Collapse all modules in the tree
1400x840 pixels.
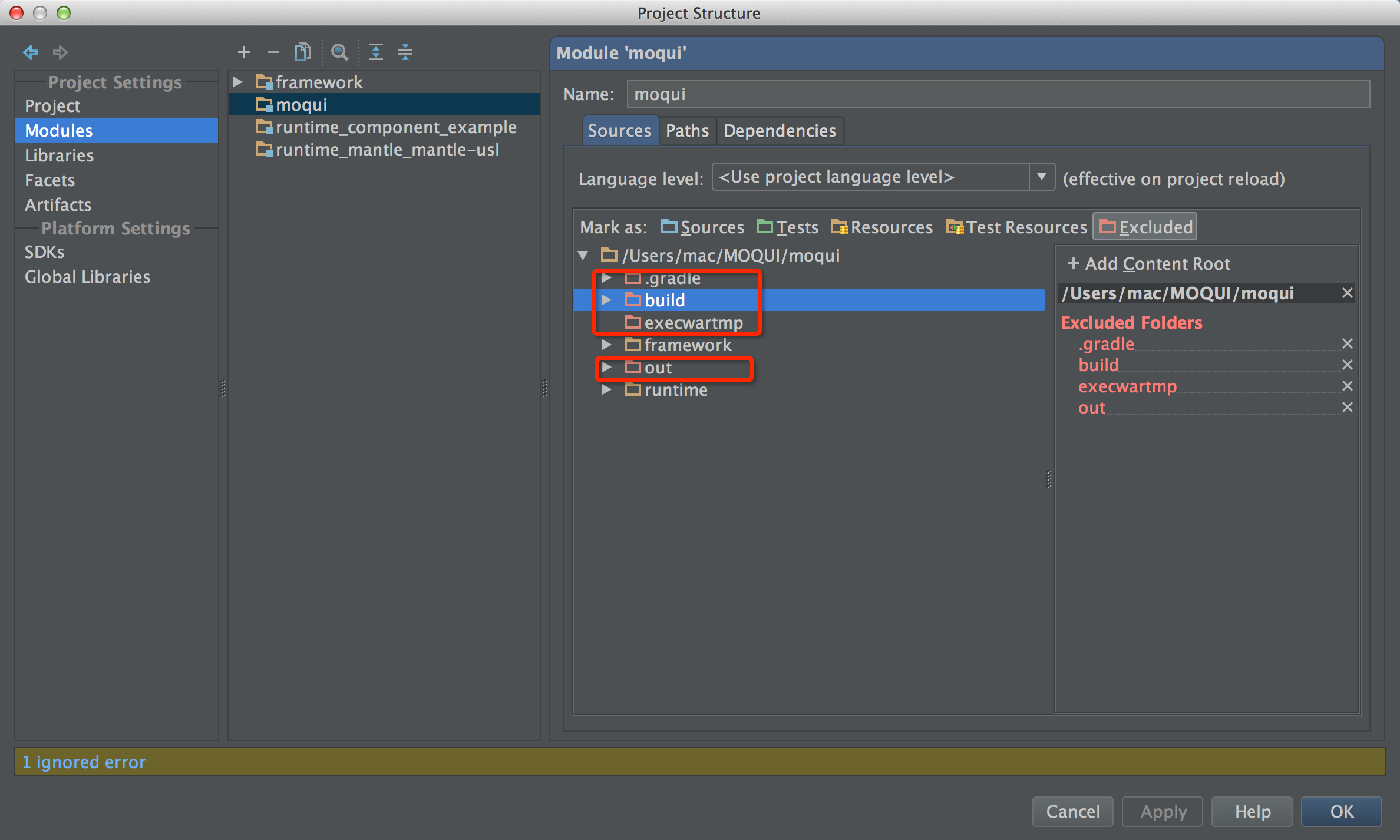tap(405, 52)
